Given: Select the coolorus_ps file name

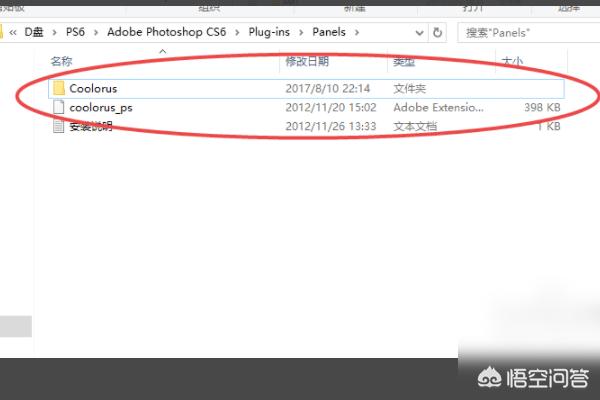Looking at the screenshot, I should coord(101,108).
